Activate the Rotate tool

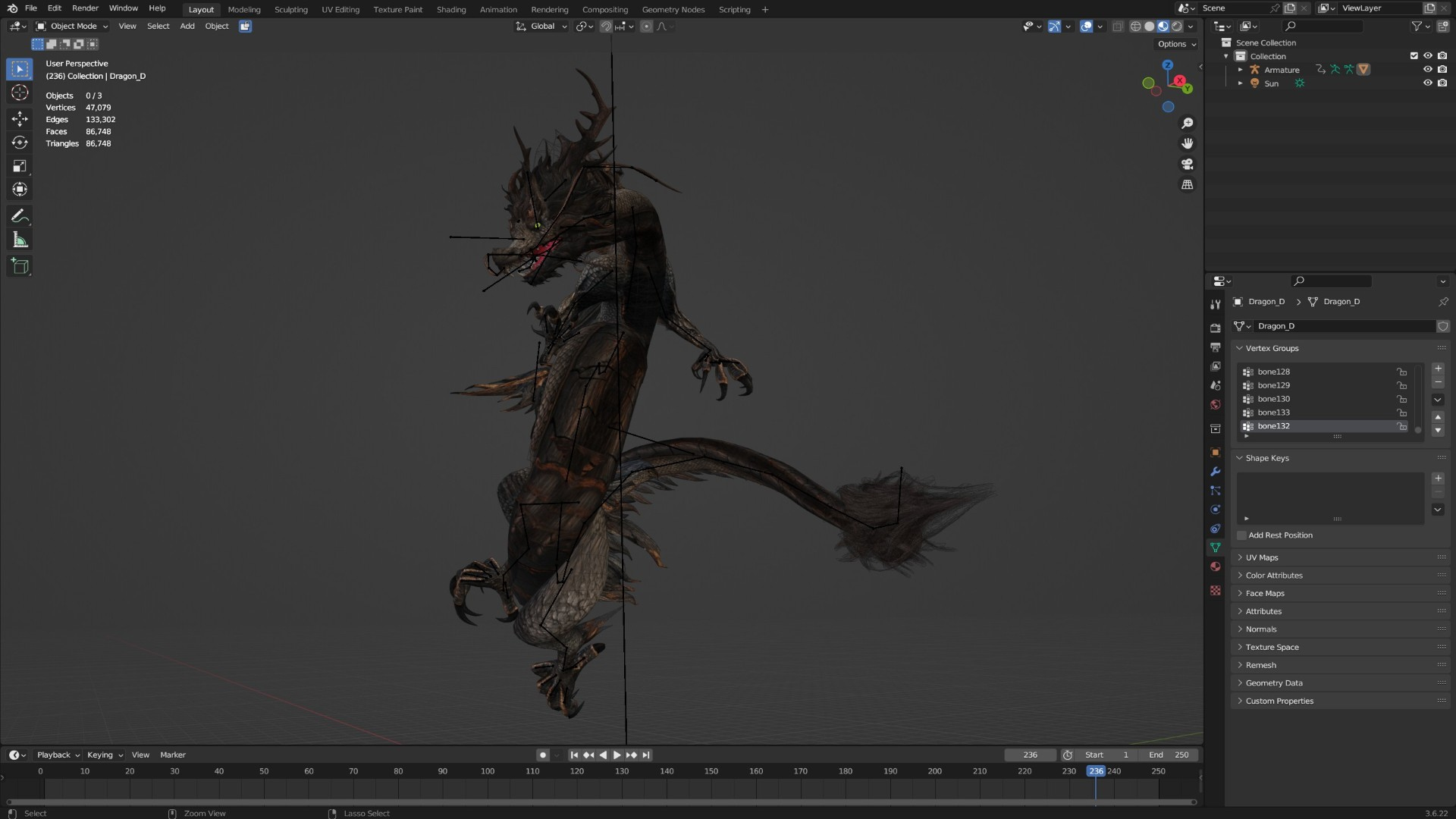click(20, 143)
